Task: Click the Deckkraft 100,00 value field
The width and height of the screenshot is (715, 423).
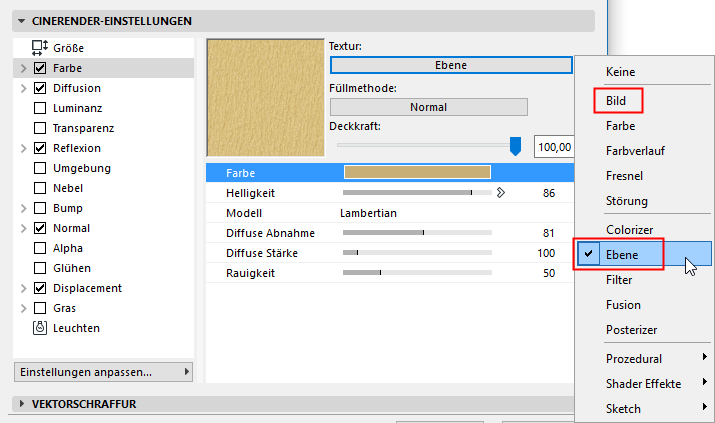Action: point(554,147)
